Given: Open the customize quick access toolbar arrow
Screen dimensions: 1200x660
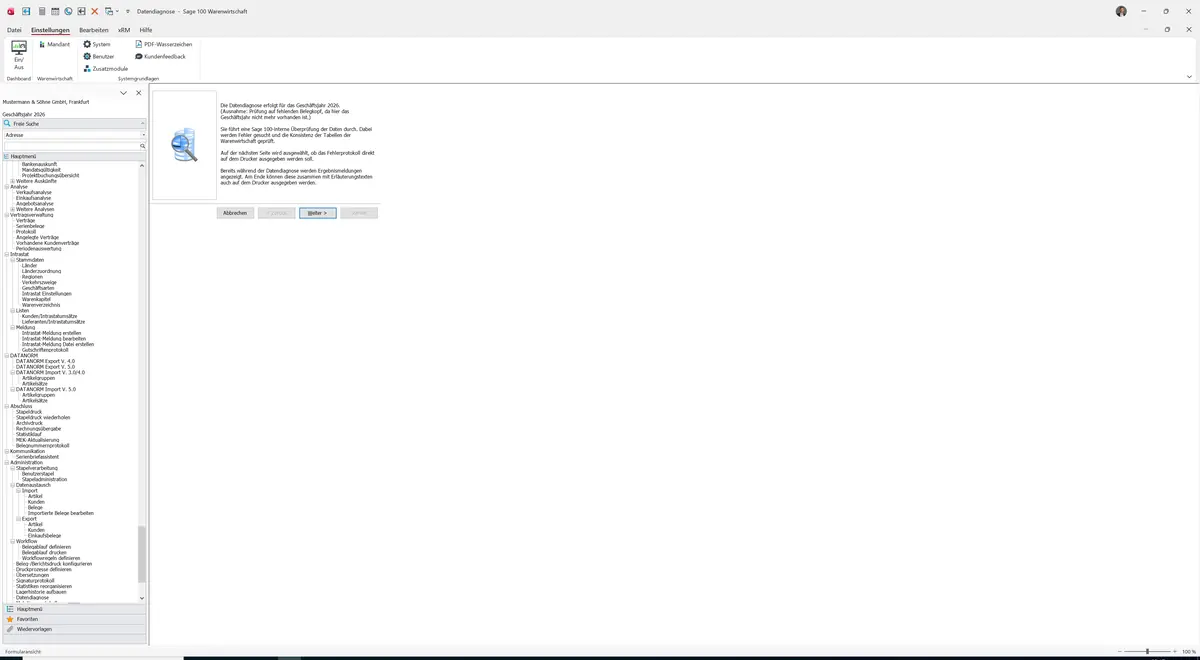Looking at the screenshot, I should 128,11.
